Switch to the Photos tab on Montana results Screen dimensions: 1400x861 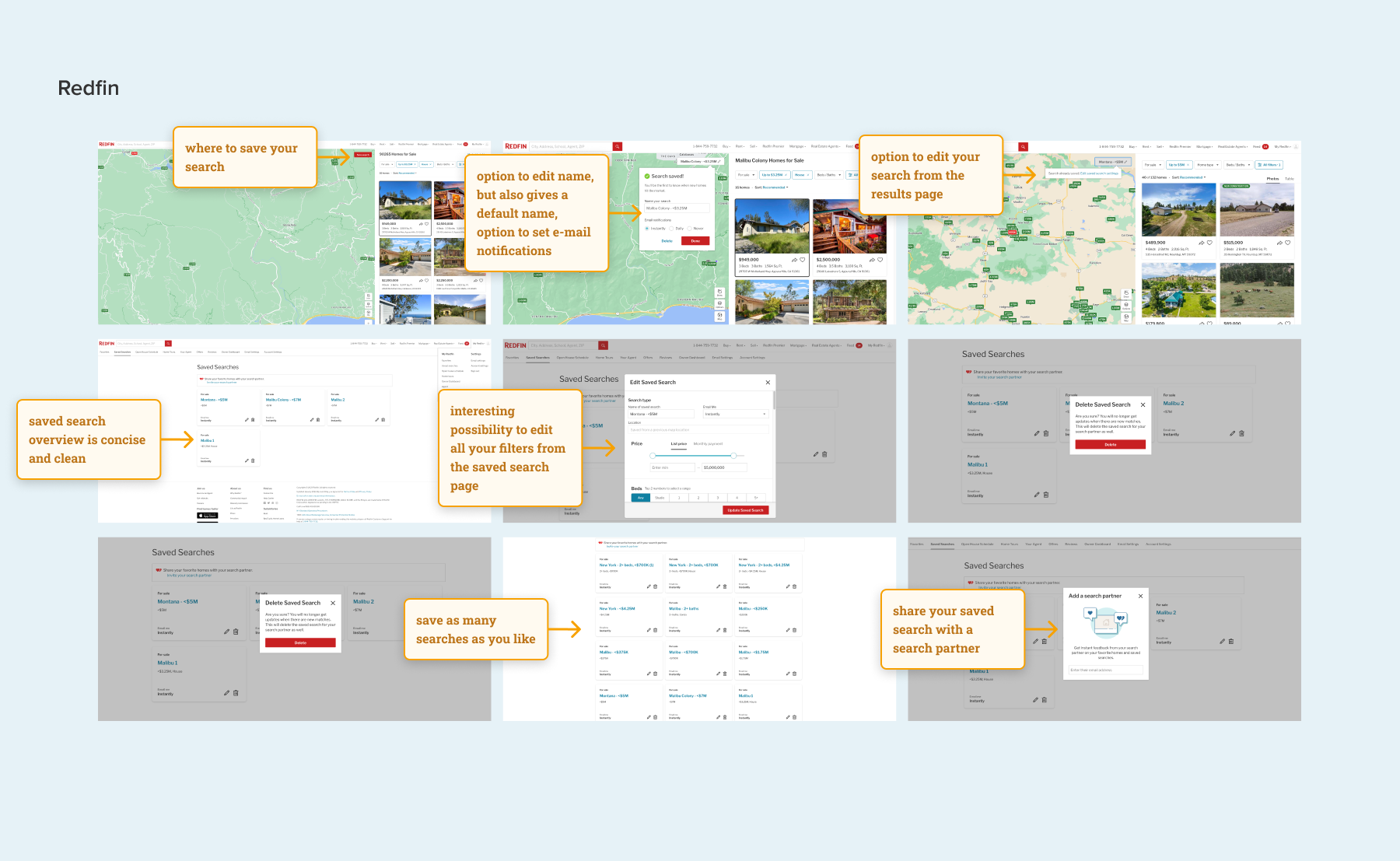coord(1272,179)
